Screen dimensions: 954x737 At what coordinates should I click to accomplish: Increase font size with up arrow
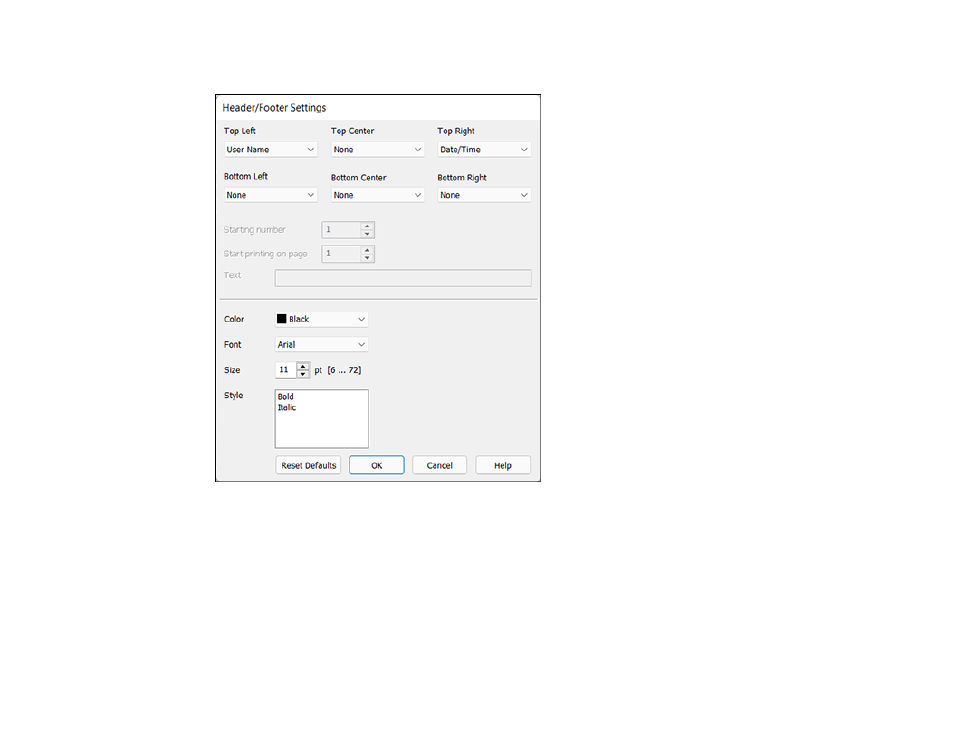click(302, 366)
